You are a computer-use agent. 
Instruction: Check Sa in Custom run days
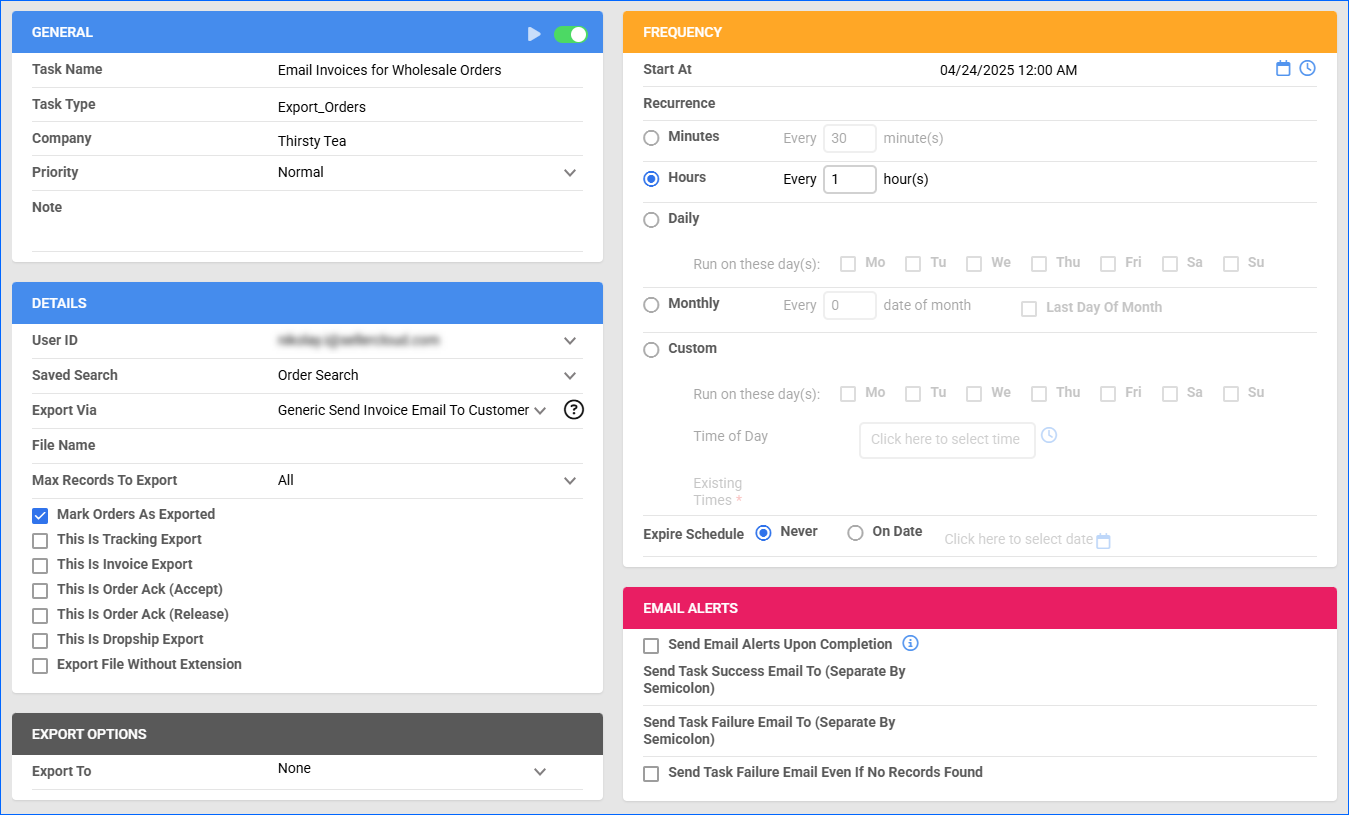coord(1170,394)
